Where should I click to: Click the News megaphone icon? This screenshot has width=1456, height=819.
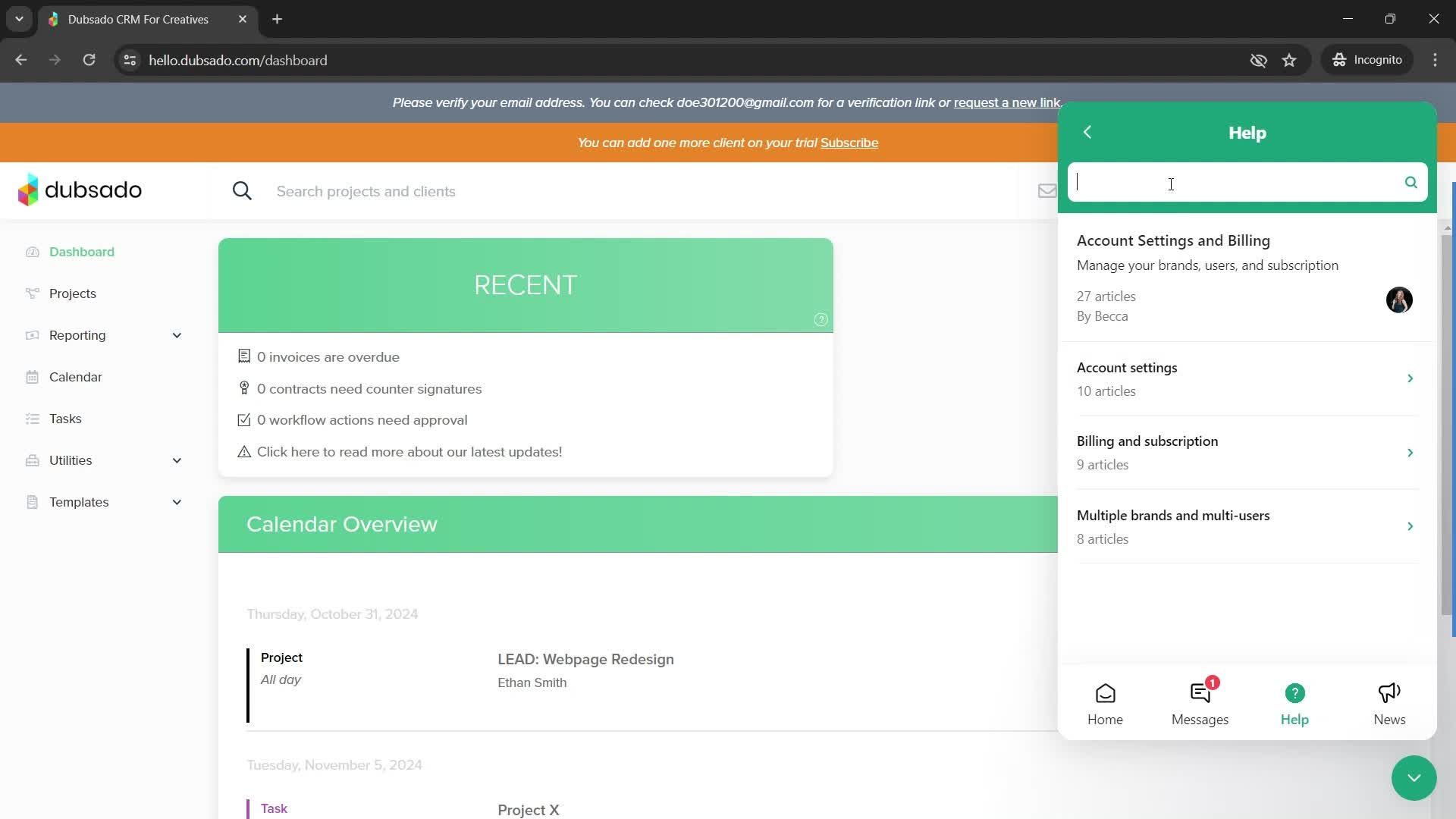point(1389,692)
